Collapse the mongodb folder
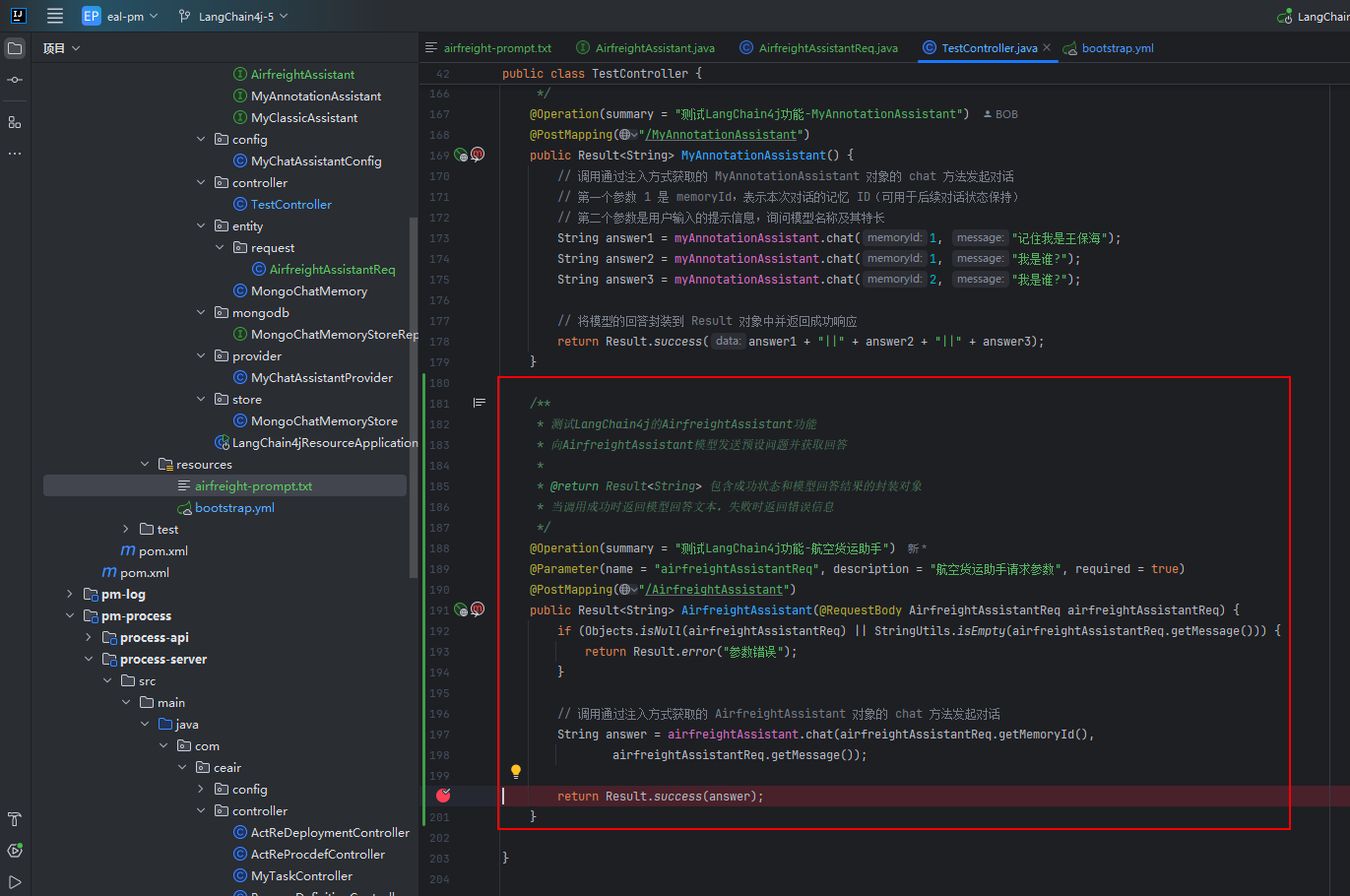The width and height of the screenshot is (1350, 896). [201, 313]
